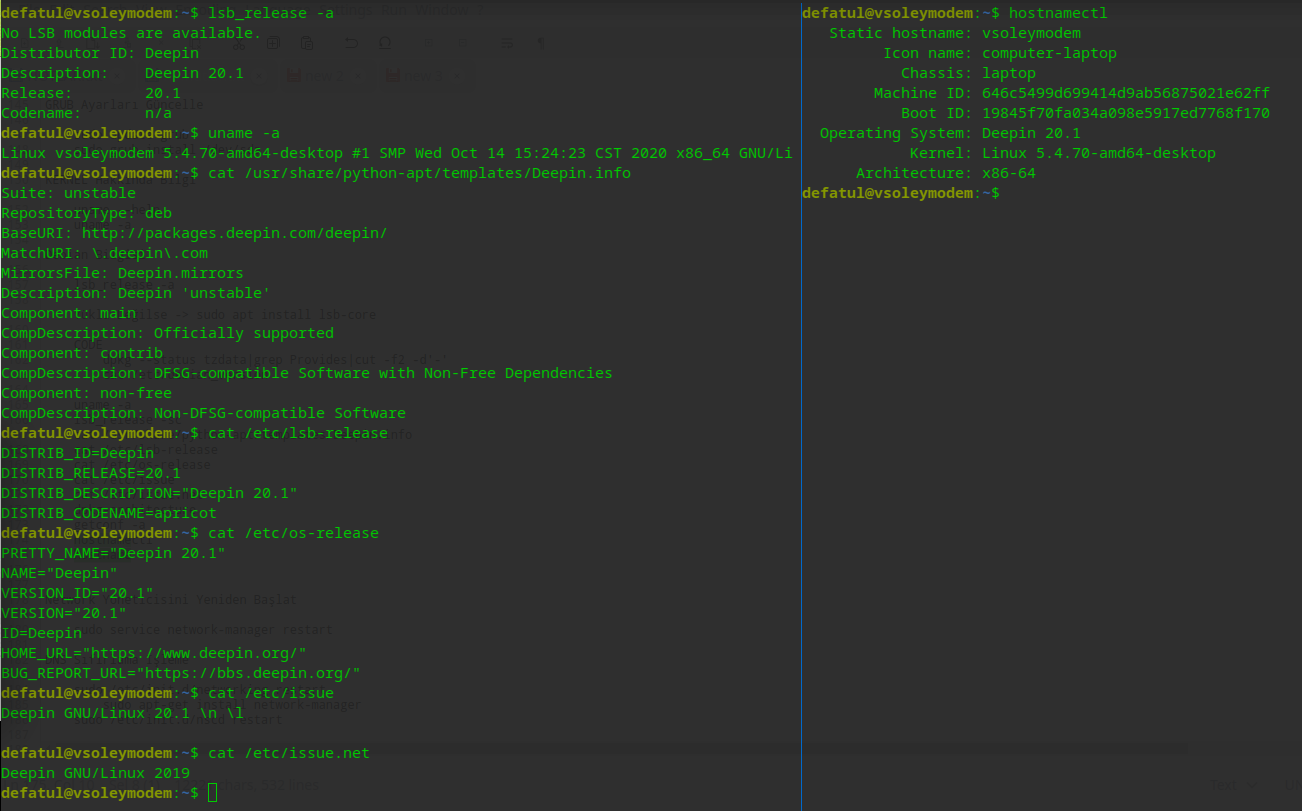This screenshot has width=1302, height=811.
Task: Click the "DISTRIB_RELEASE=20.1" line
Action: (x=91, y=473)
